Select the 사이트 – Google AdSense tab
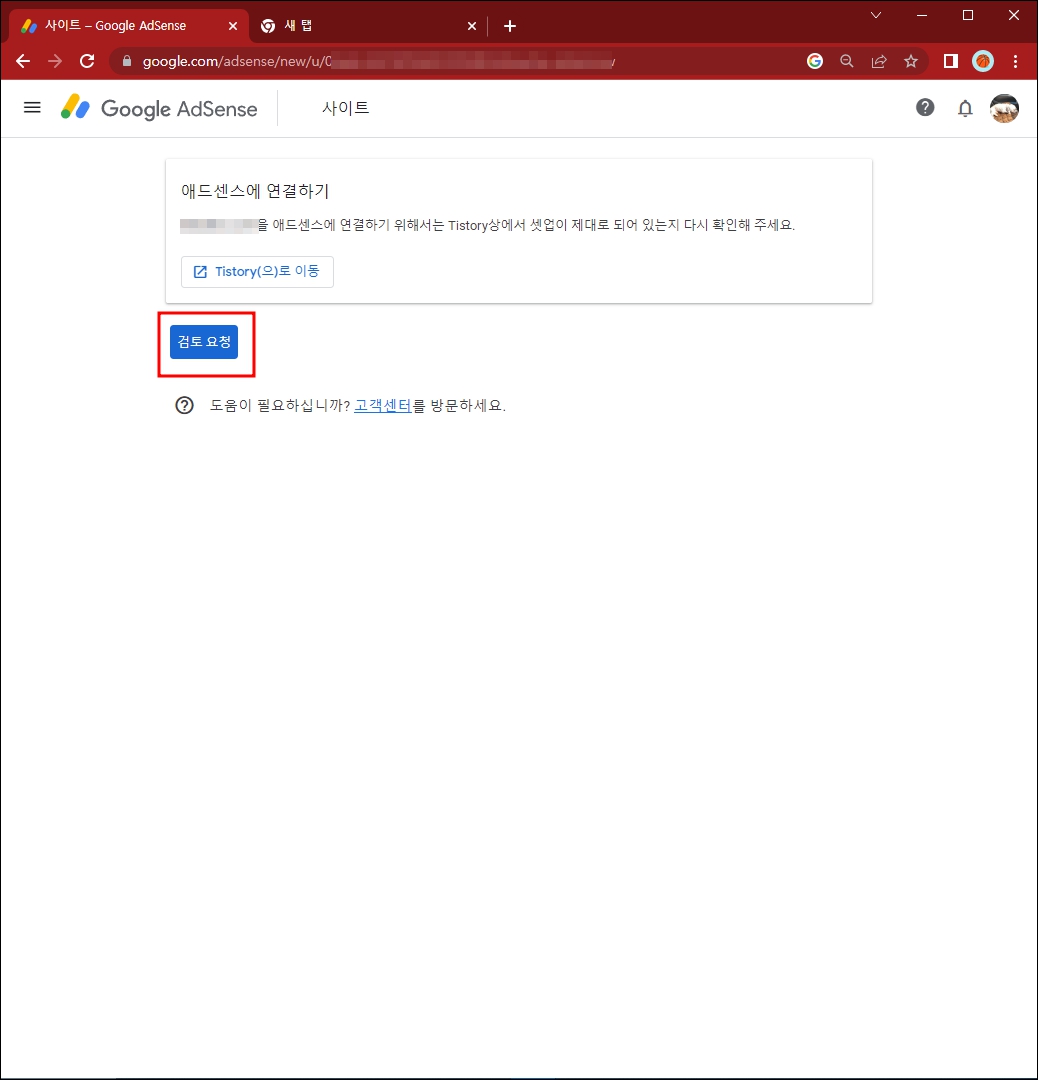This screenshot has width=1038, height=1080. point(120,25)
